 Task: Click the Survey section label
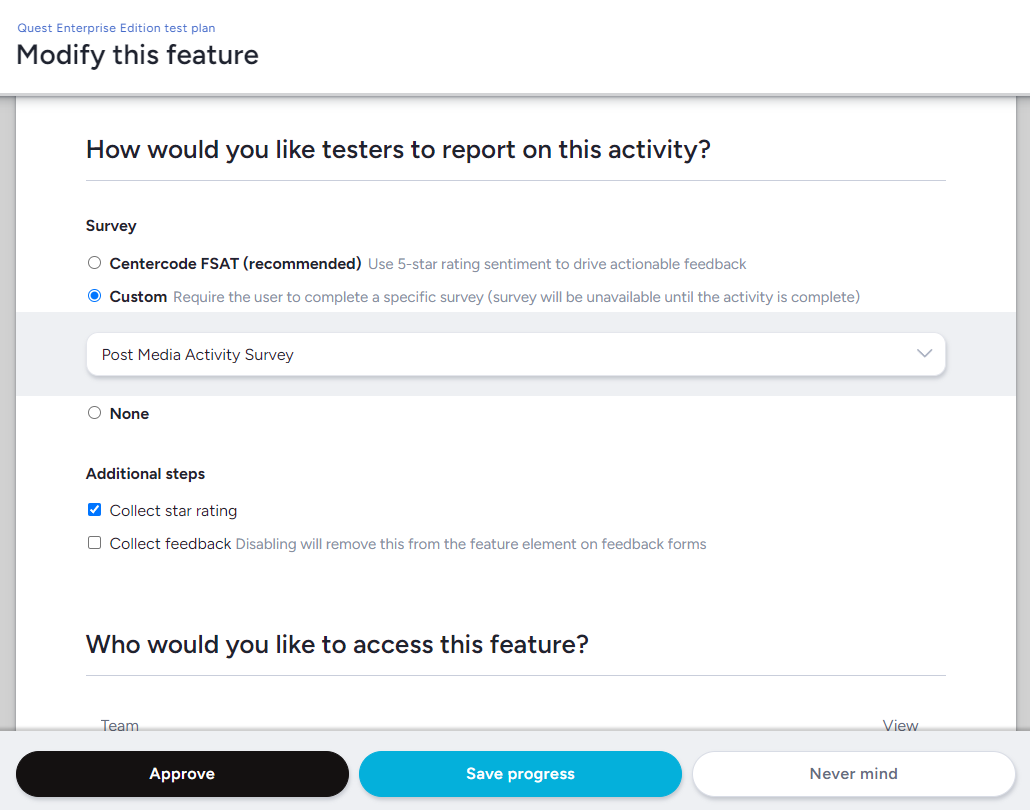111,226
